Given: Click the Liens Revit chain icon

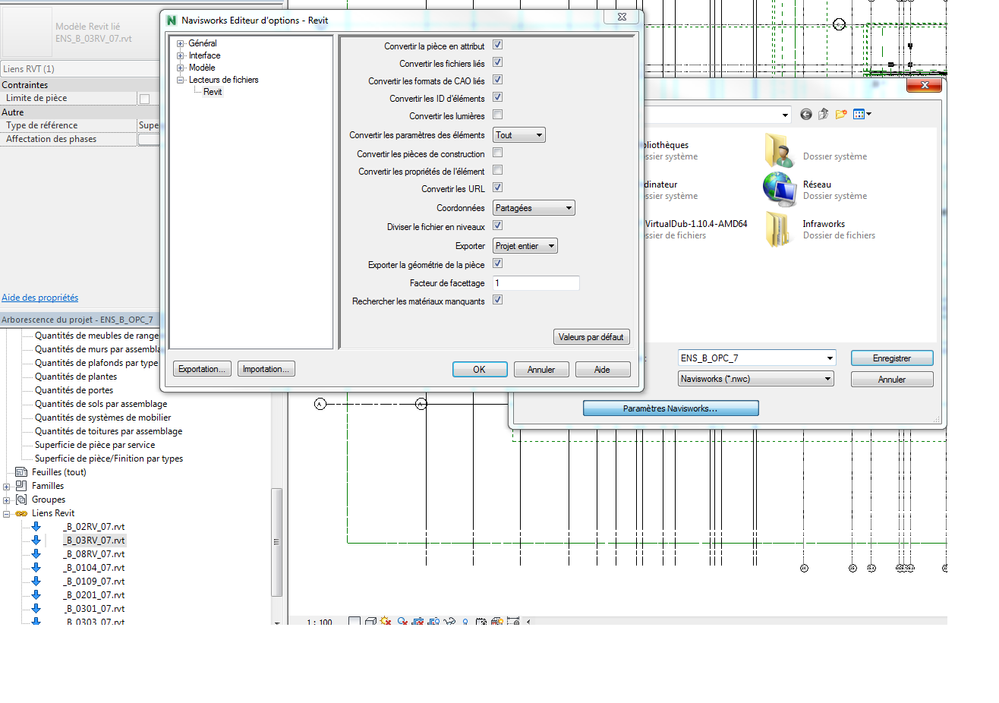Looking at the screenshot, I should tap(22, 513).
